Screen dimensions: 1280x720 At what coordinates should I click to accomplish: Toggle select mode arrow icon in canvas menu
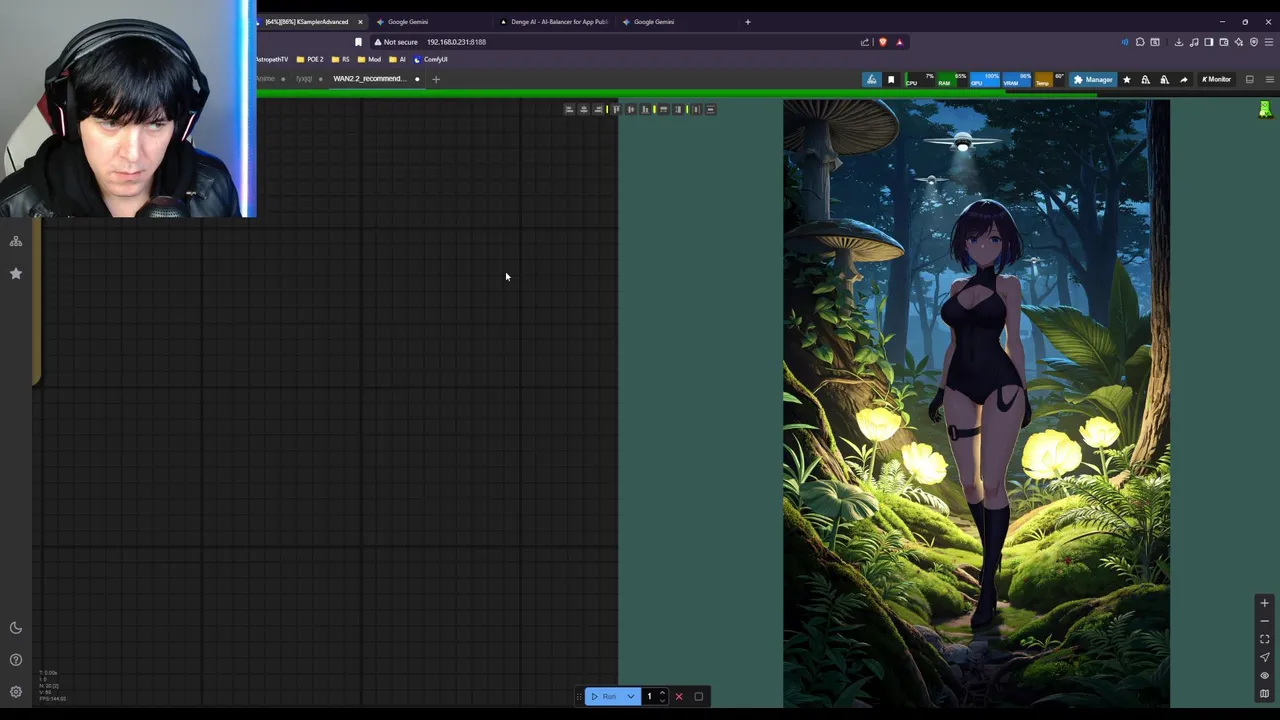coord(1264,657)
